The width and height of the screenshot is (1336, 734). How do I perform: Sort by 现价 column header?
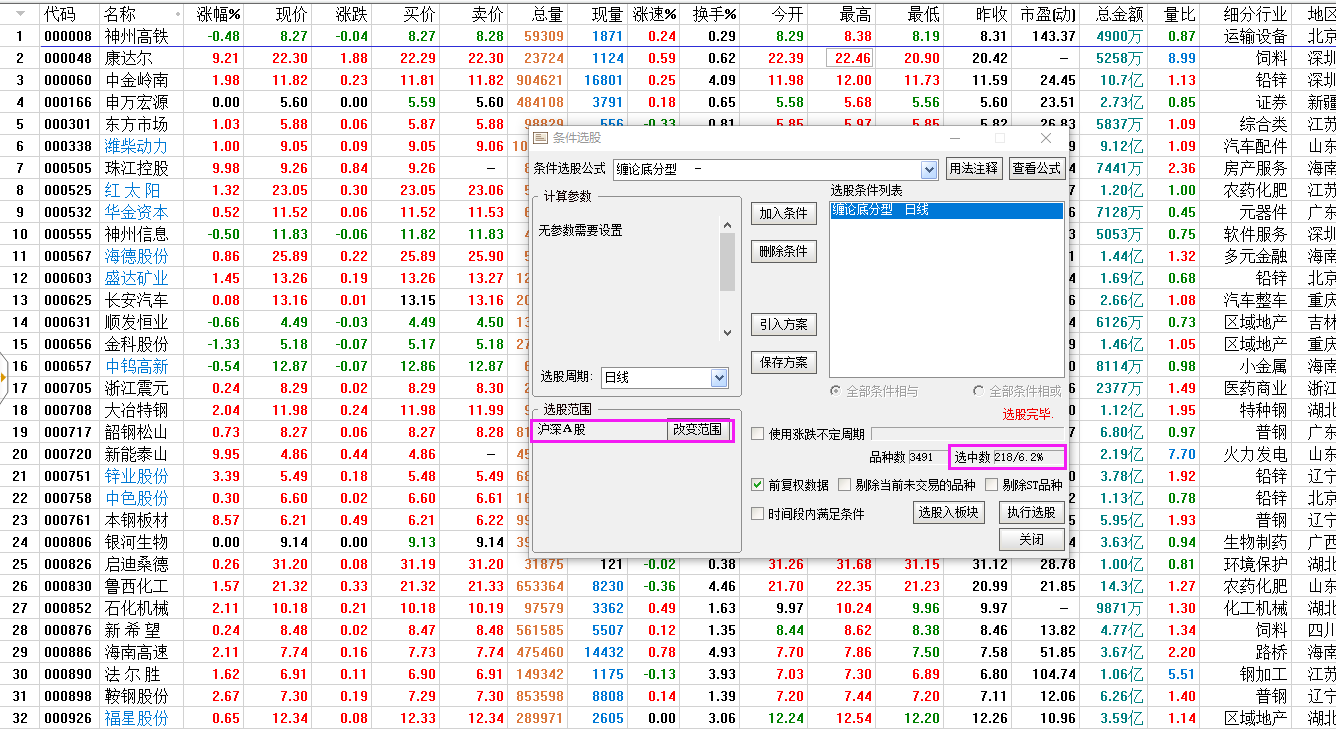point(291,14)
